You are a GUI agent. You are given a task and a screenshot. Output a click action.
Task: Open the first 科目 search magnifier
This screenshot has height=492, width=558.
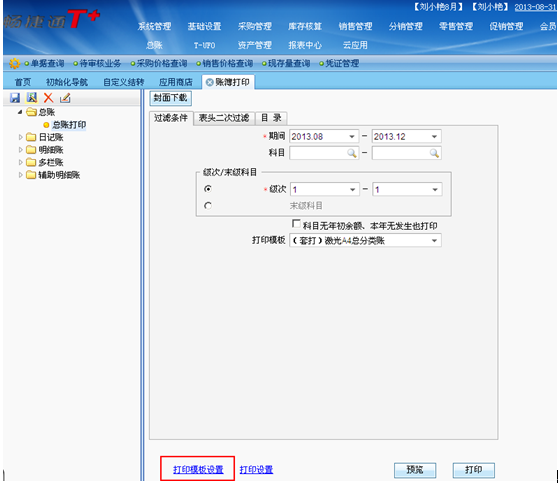point(352,153)
